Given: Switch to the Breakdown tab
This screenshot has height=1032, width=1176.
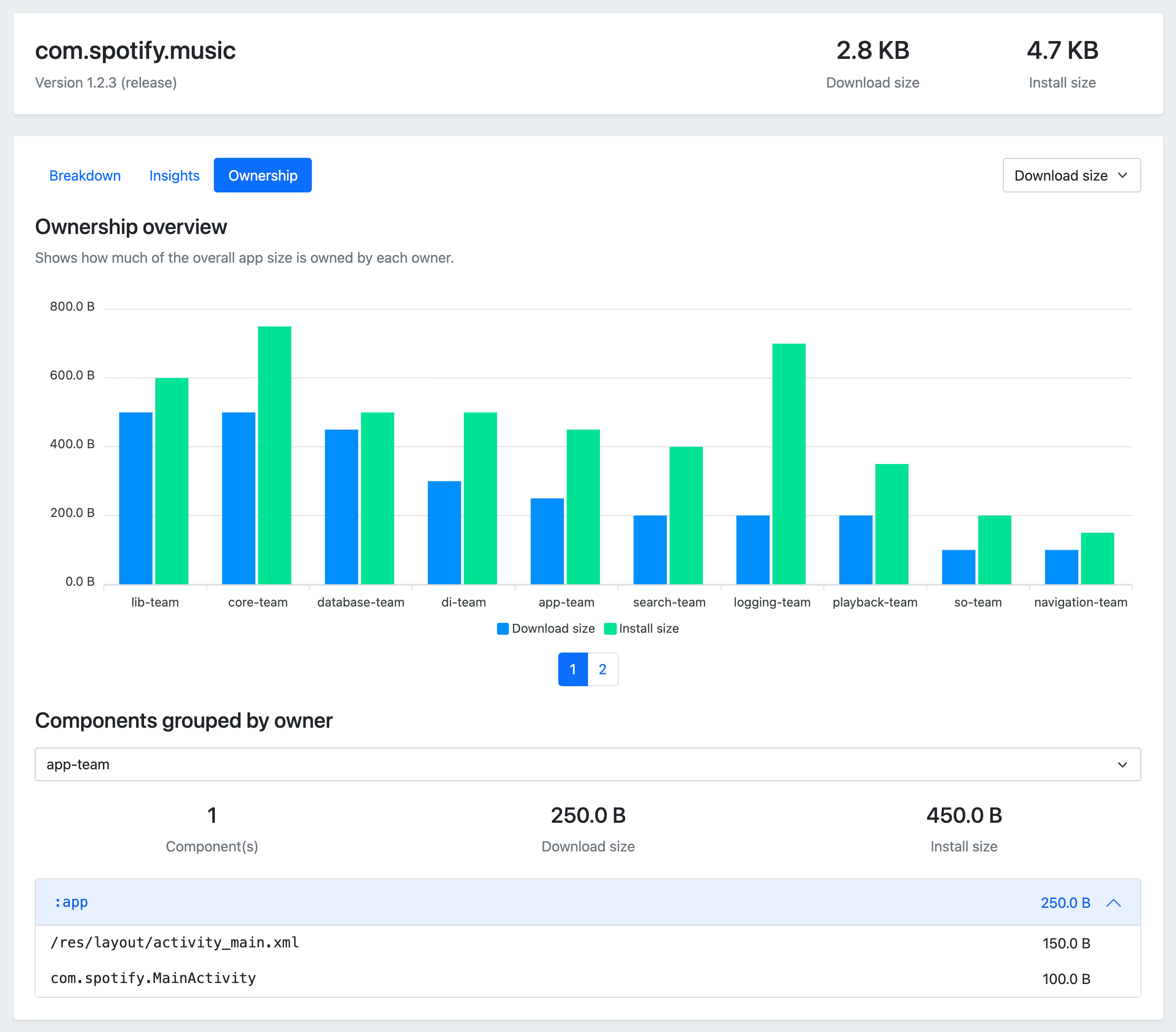Looking at the screenshot, I should 85,176.
